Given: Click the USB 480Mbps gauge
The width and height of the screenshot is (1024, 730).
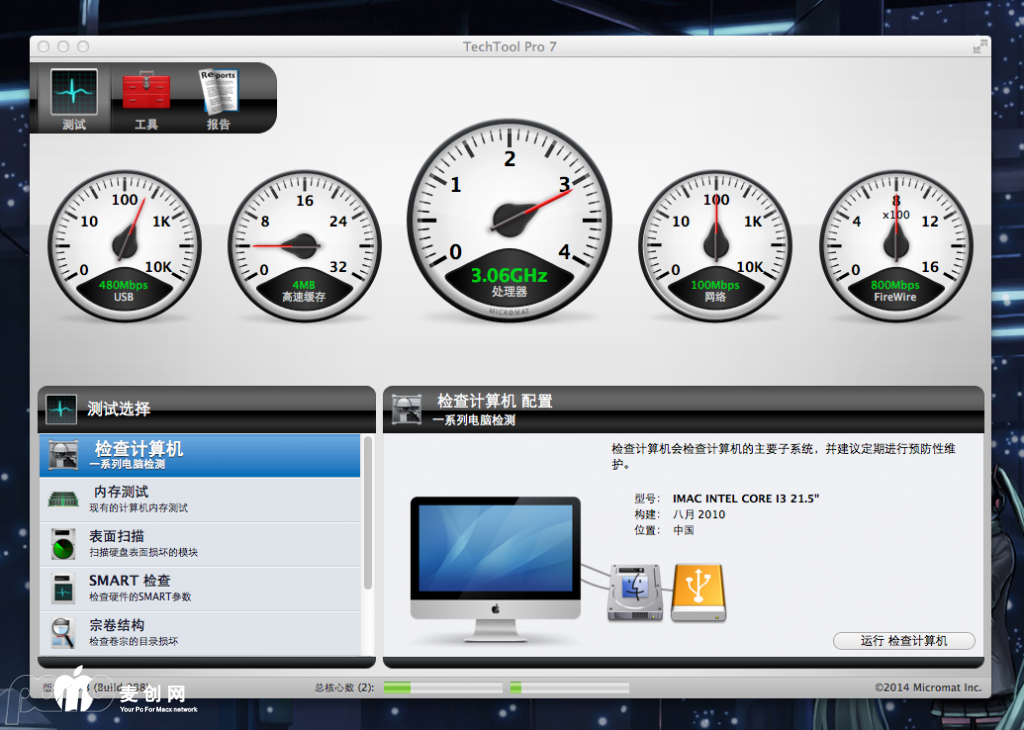Looking at the screenshot, I should click(124, 246).
